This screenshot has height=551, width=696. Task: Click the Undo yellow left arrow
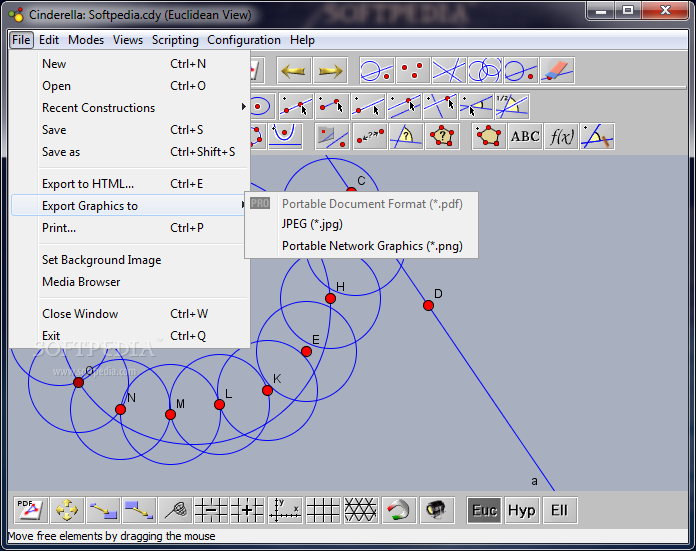[293, 71]
